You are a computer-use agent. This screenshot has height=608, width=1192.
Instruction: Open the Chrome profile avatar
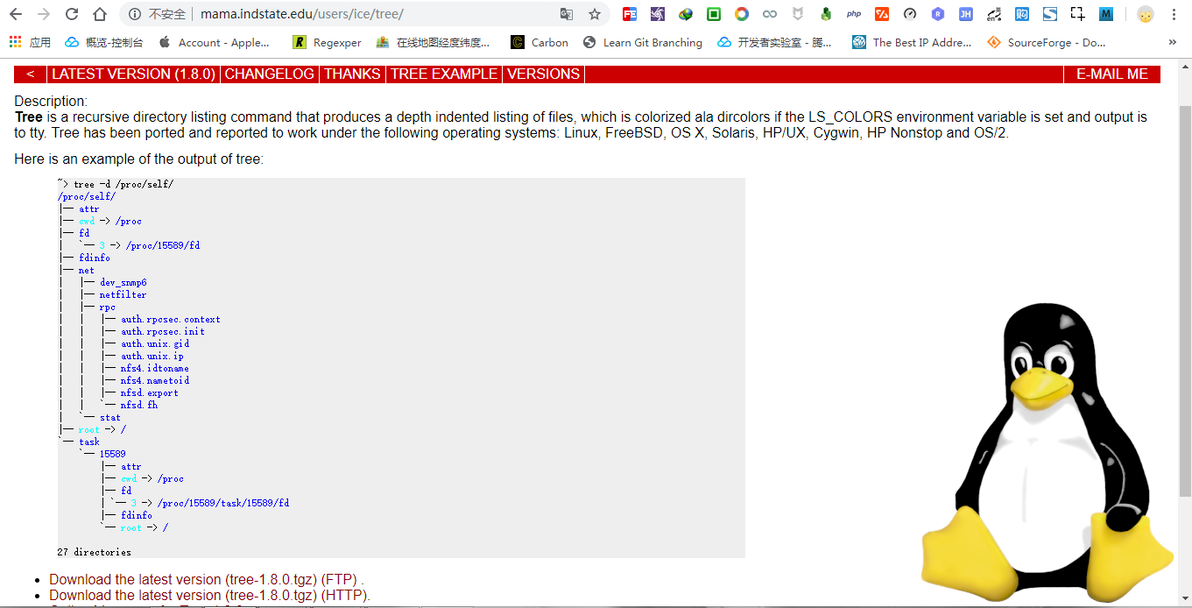[1145, 14]
